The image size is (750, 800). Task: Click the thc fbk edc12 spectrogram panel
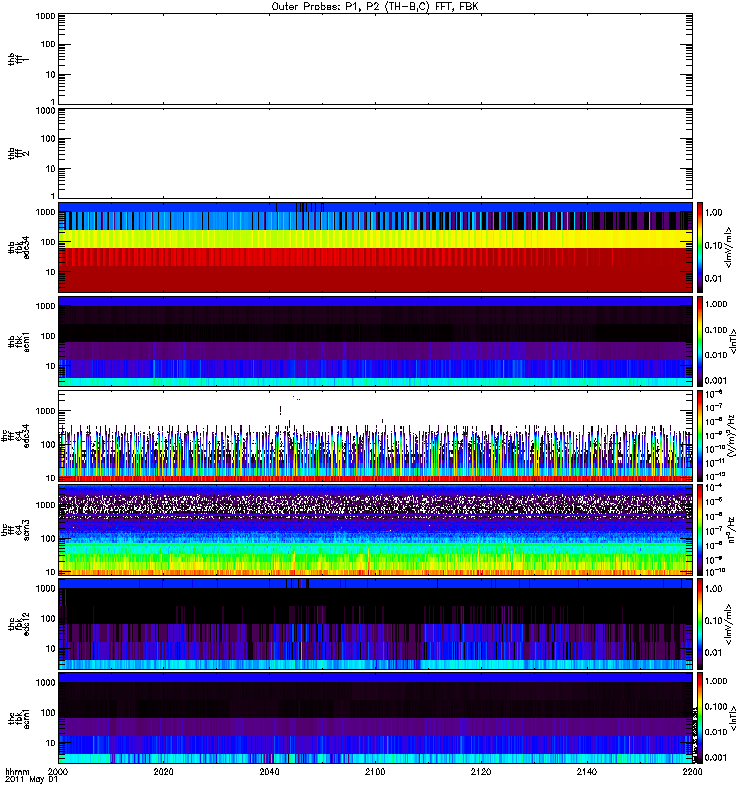coord(375,624)
